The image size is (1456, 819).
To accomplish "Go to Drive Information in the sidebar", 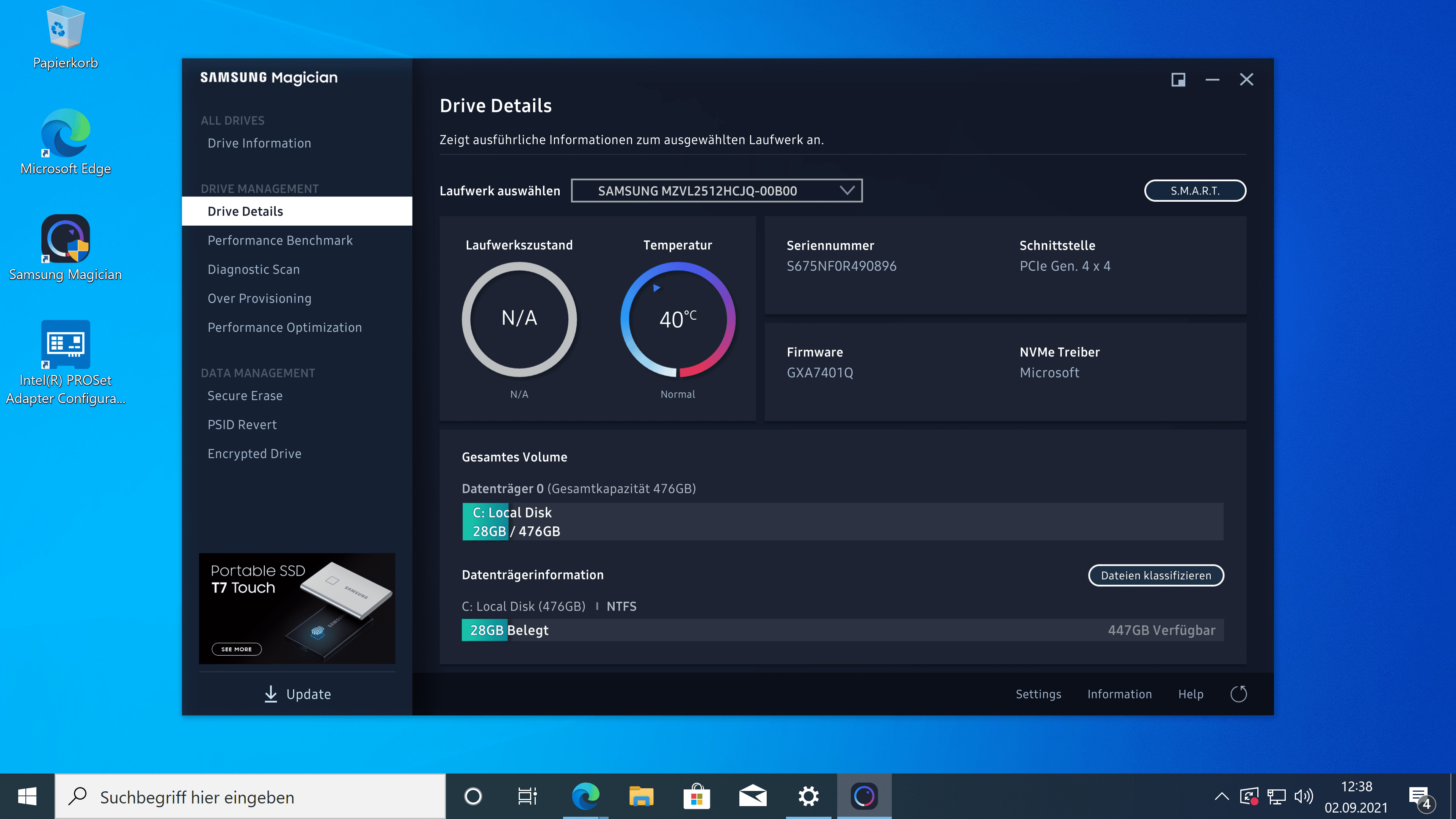I will [x=259, y=143].
